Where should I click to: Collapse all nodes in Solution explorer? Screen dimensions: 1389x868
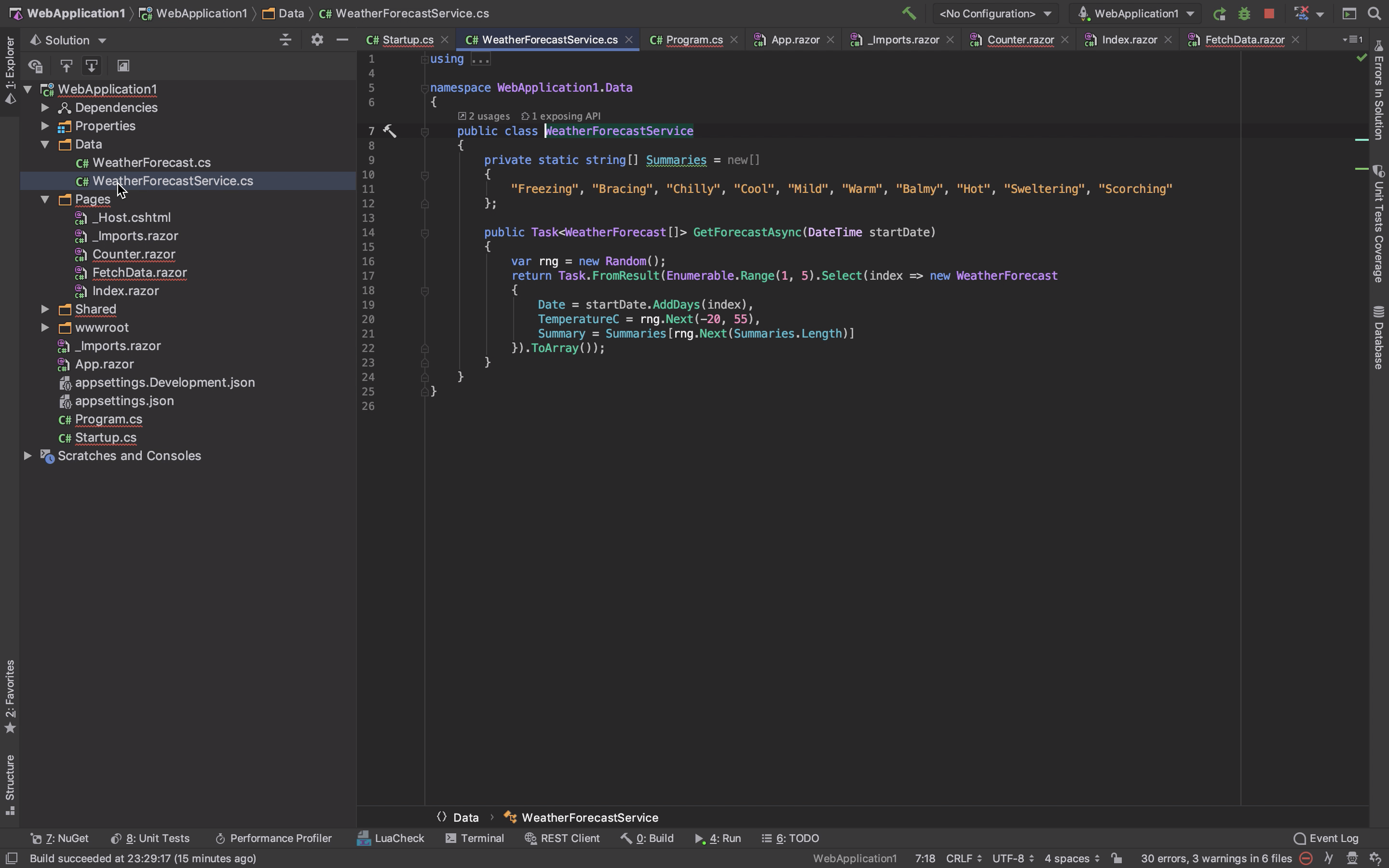click(285, 40)
